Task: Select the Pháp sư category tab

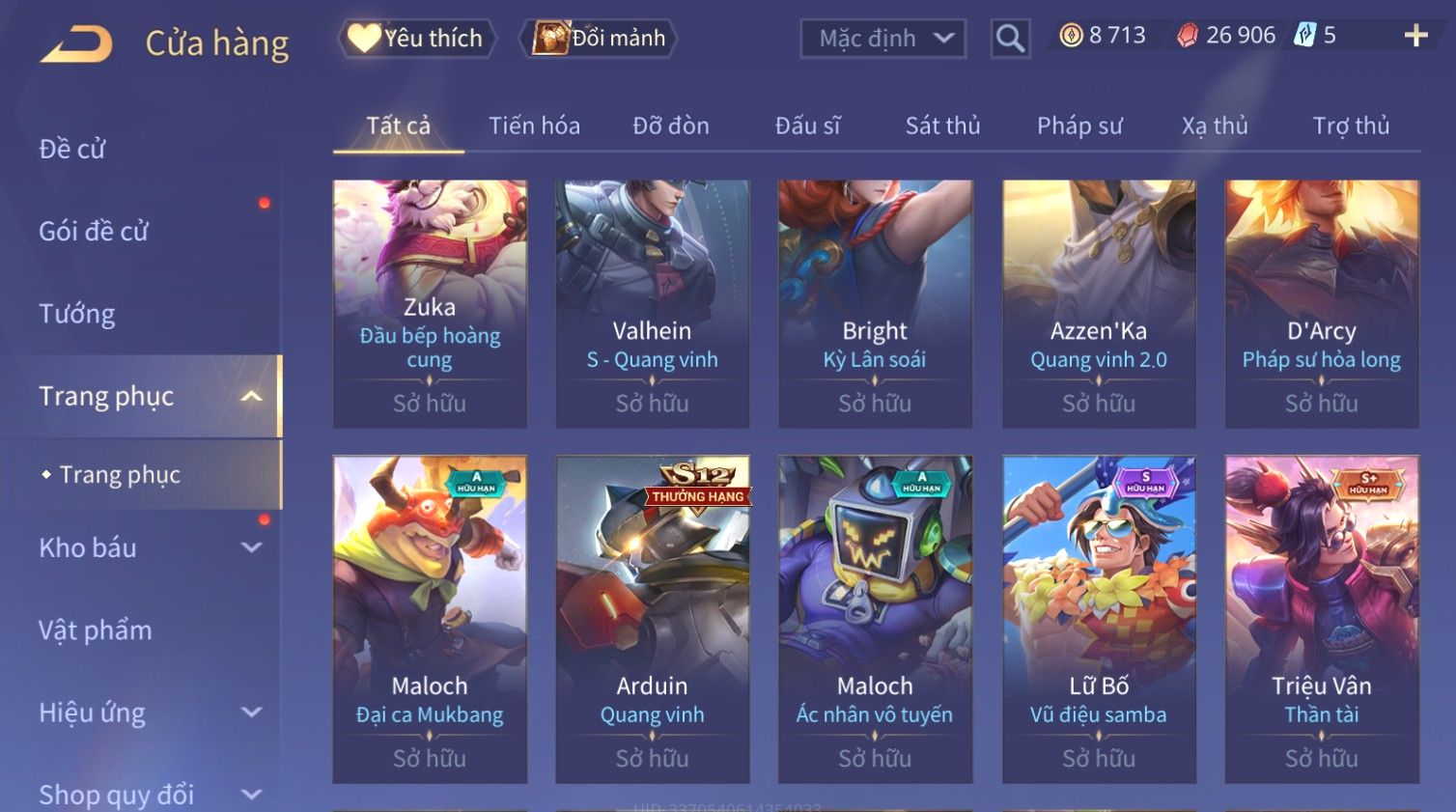Action: (1079, 126)
